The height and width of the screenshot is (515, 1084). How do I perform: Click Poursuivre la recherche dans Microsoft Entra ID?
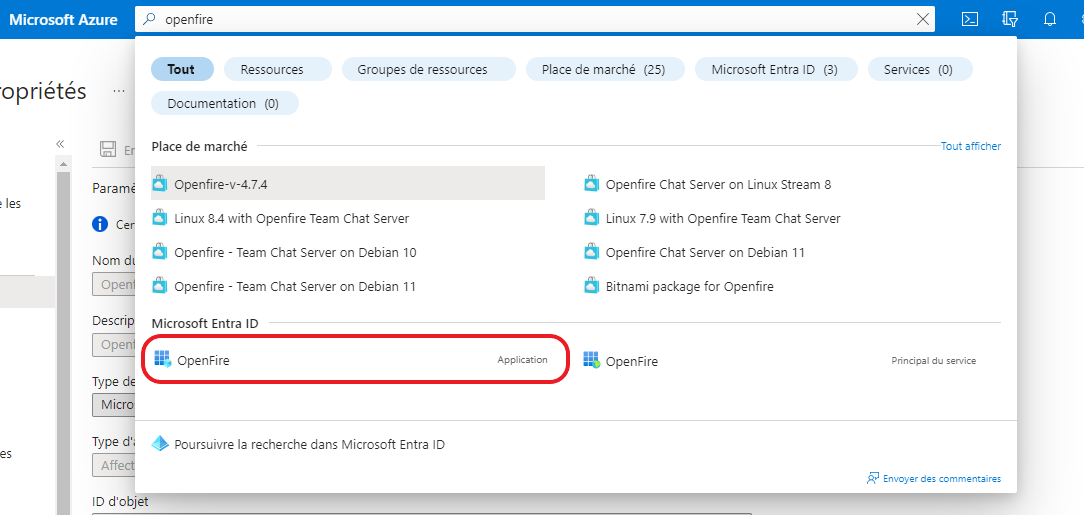coord(310,444)
